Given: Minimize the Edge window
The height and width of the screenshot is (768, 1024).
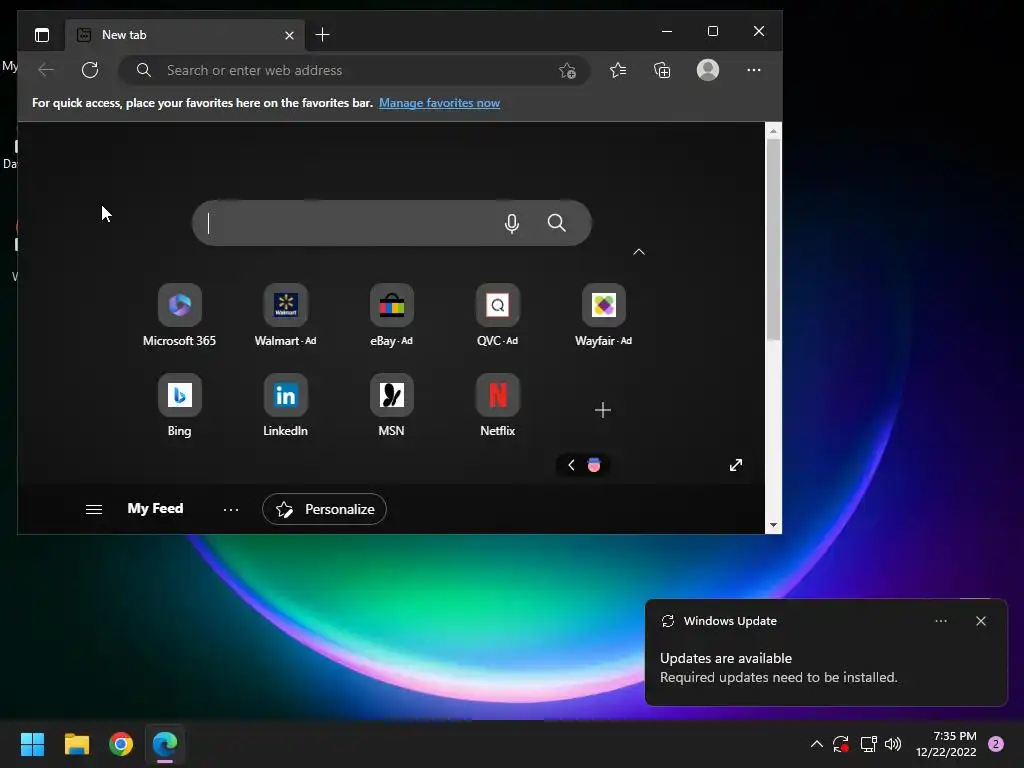Looking at the screenshot, I should [x=667, y=31].
